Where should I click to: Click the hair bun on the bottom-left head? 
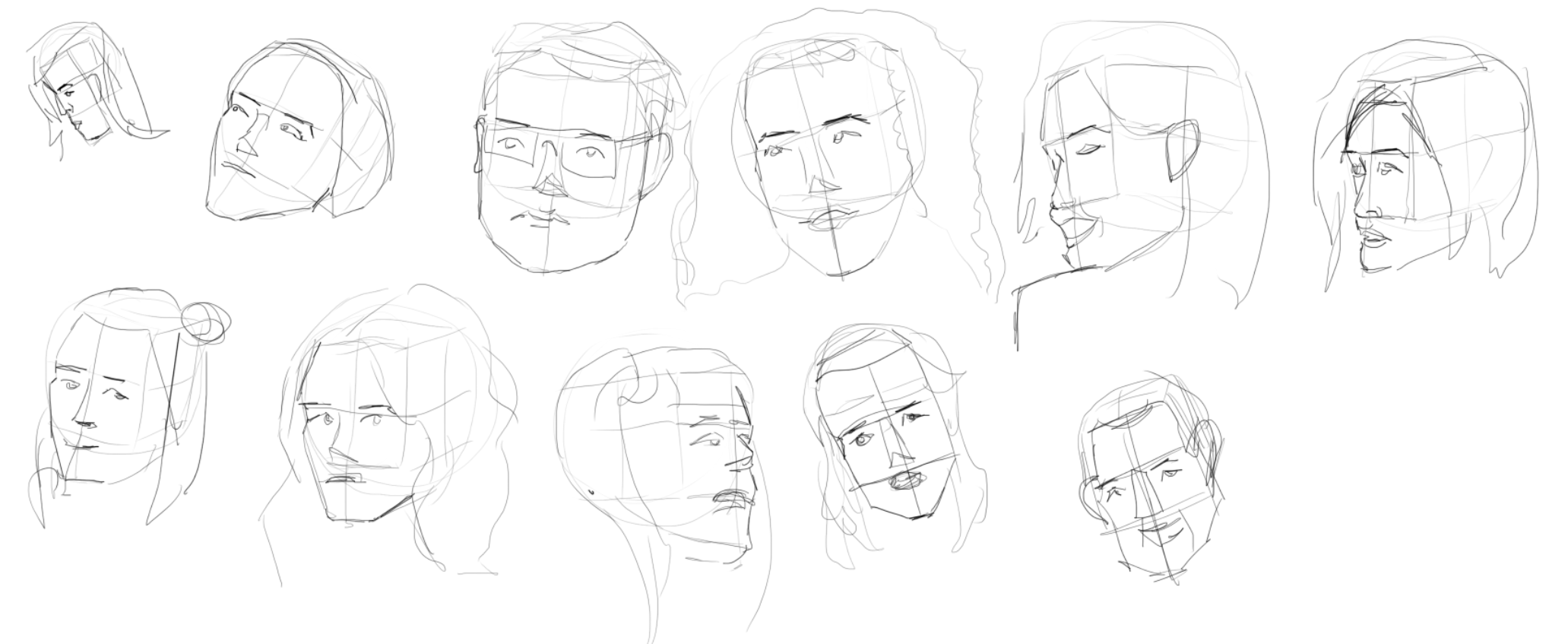(205, 322)
